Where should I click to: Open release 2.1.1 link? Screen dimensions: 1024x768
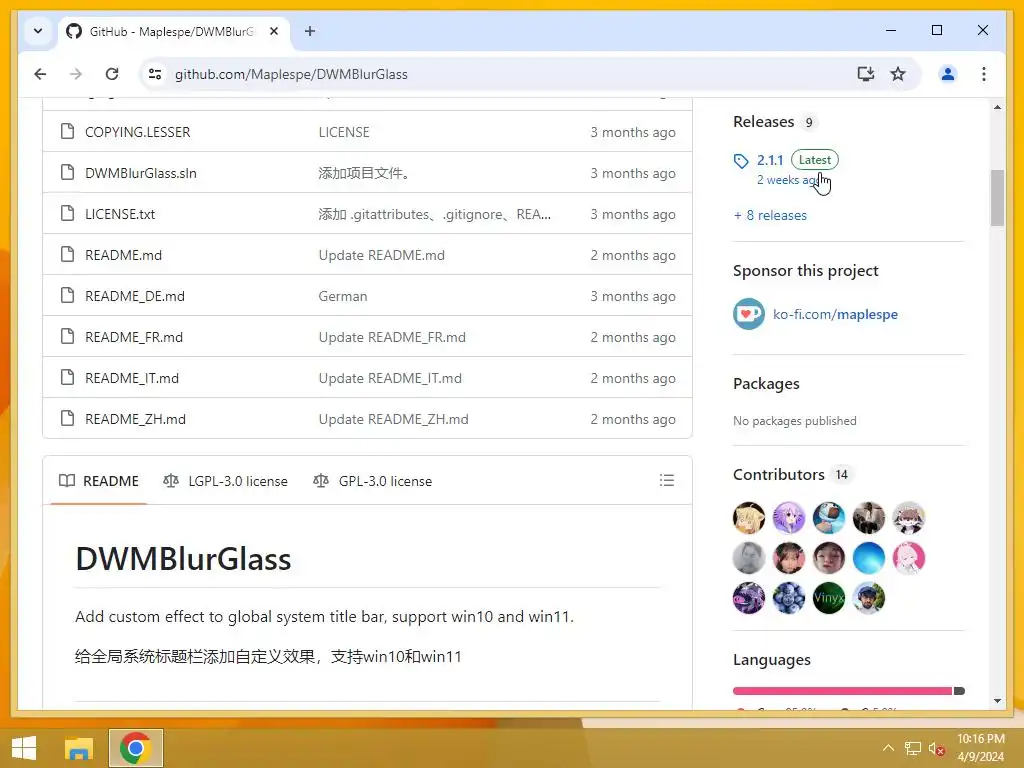(770, 160)
